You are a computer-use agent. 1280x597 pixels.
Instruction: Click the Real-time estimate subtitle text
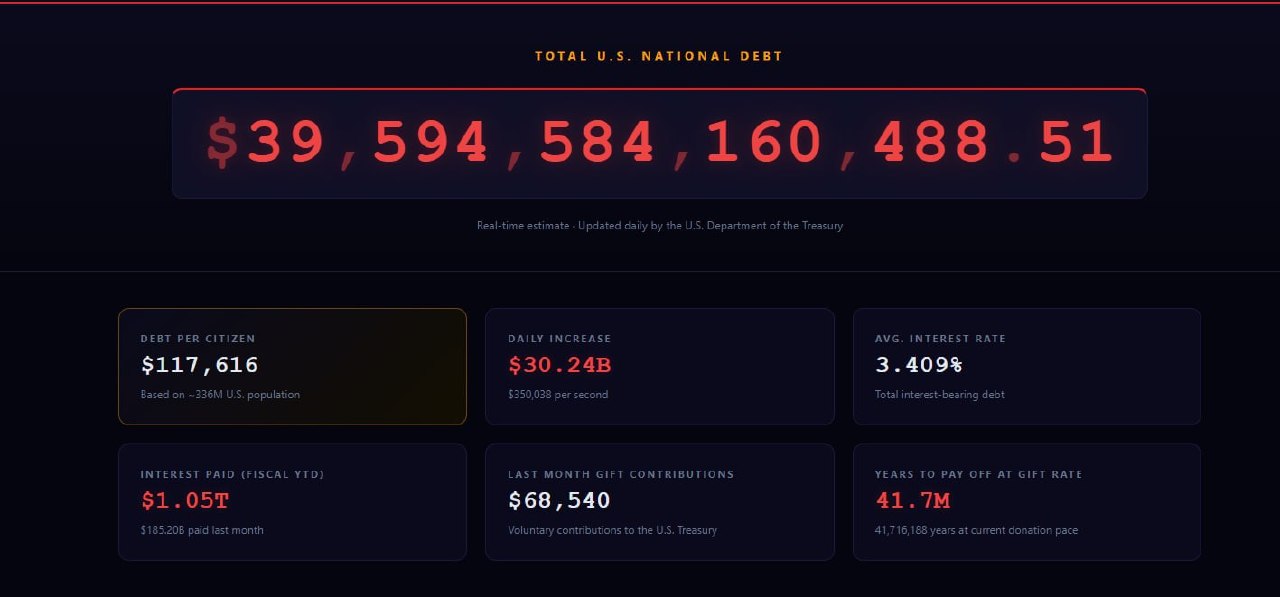pyautogui.click(x=659, y=225)
